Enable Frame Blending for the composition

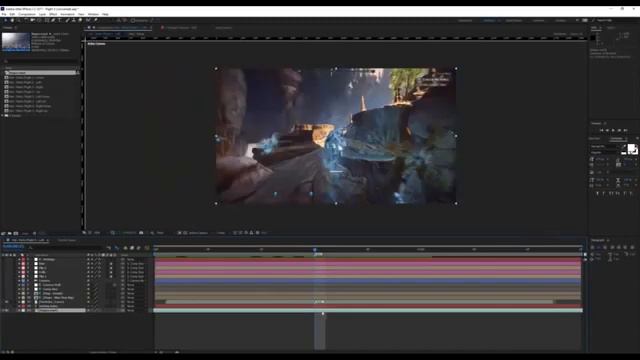132,248
